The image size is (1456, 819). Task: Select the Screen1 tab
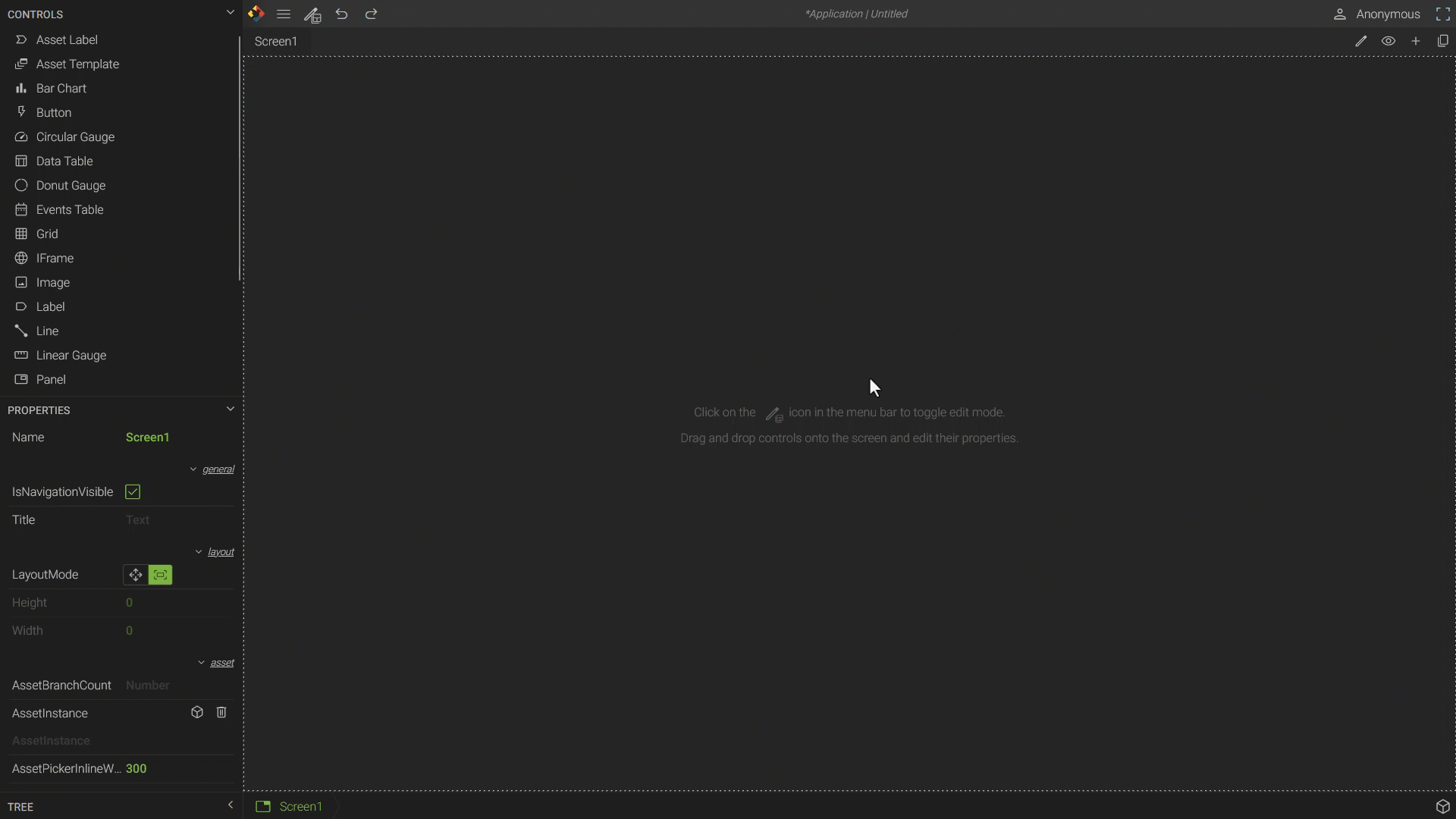tap(276, 42)
